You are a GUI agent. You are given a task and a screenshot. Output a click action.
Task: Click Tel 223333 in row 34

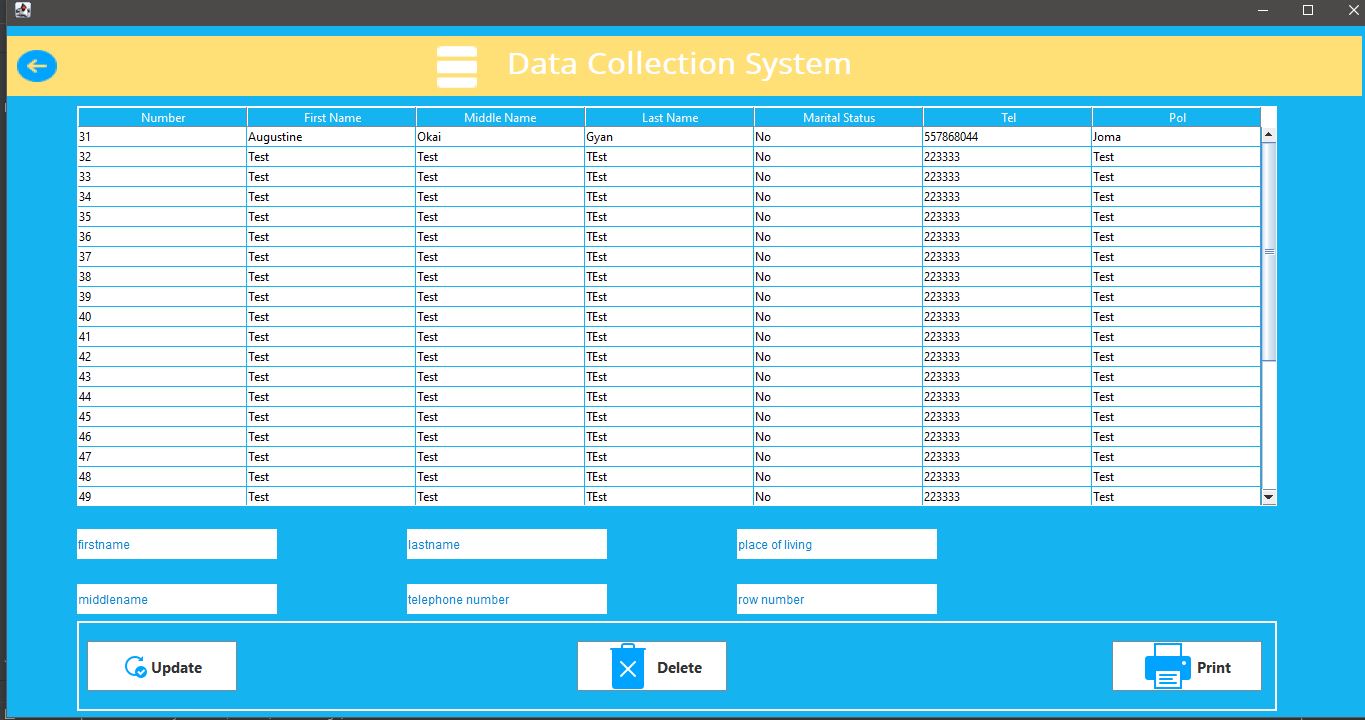(x=1007, y=197)
